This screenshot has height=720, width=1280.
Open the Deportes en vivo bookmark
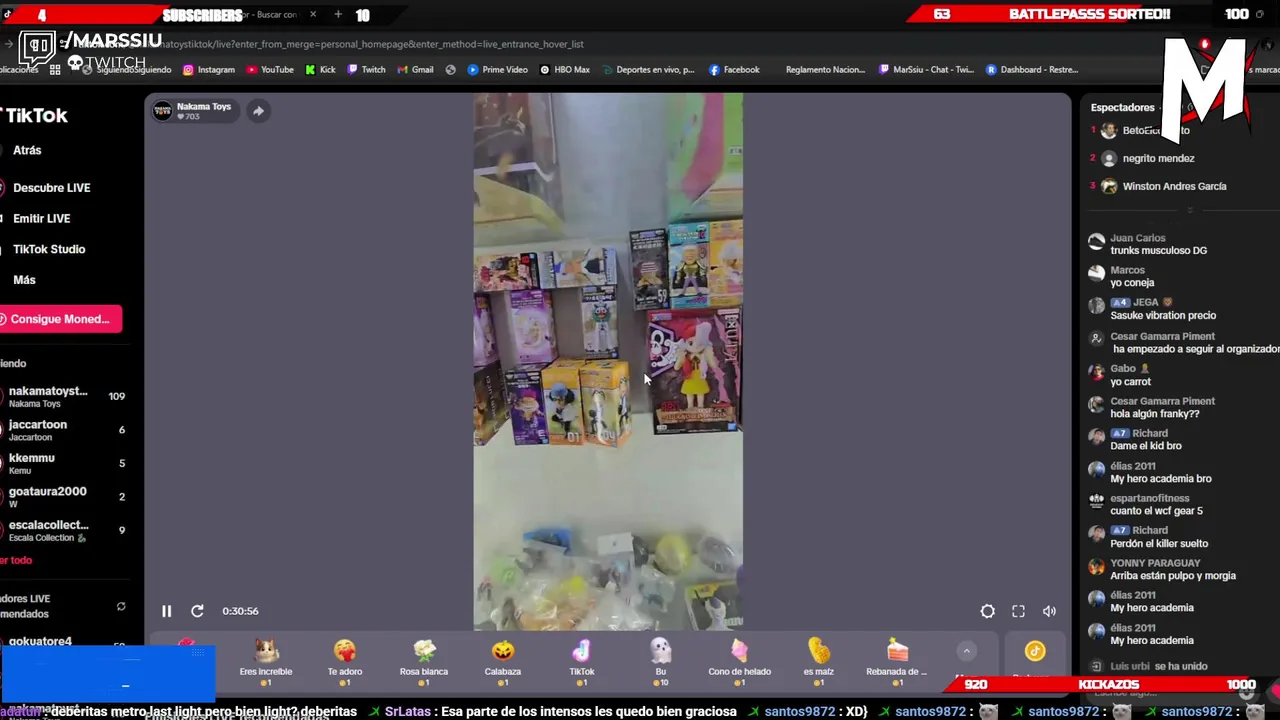648,70
